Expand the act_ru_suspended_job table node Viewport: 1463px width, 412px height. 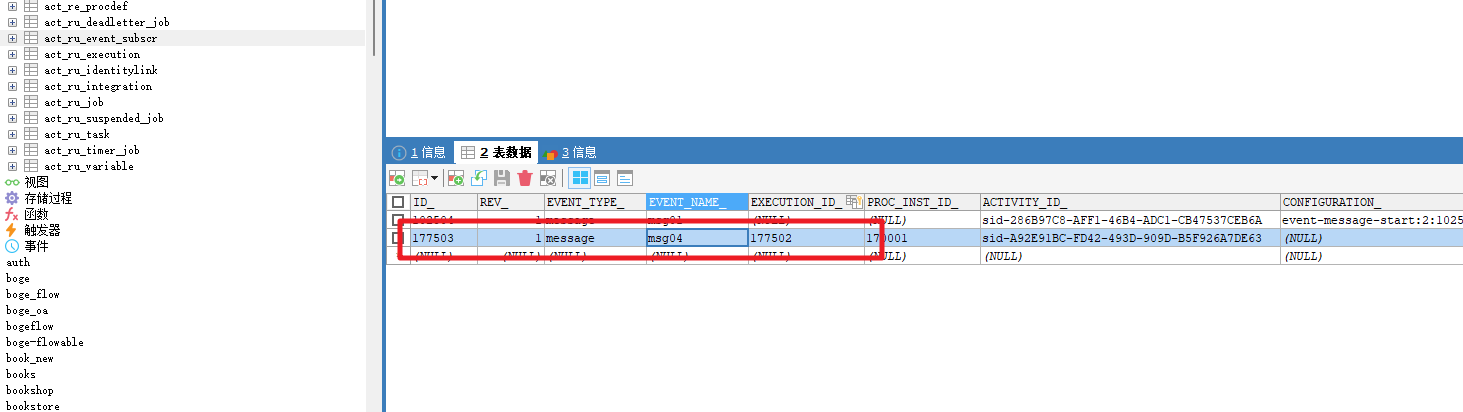(x=12, y=118)
